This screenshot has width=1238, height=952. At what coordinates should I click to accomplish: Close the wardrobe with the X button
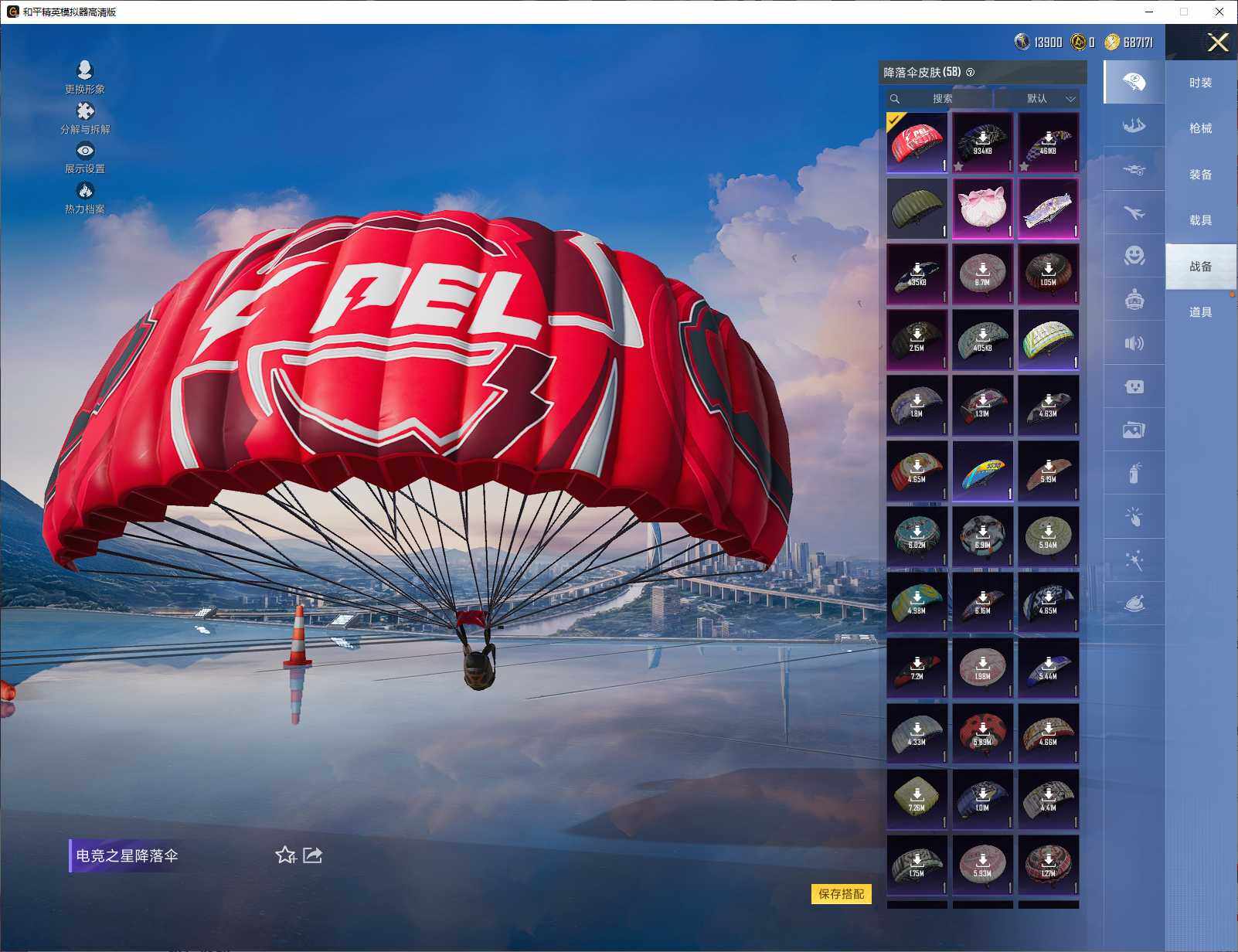(1218, 42)
